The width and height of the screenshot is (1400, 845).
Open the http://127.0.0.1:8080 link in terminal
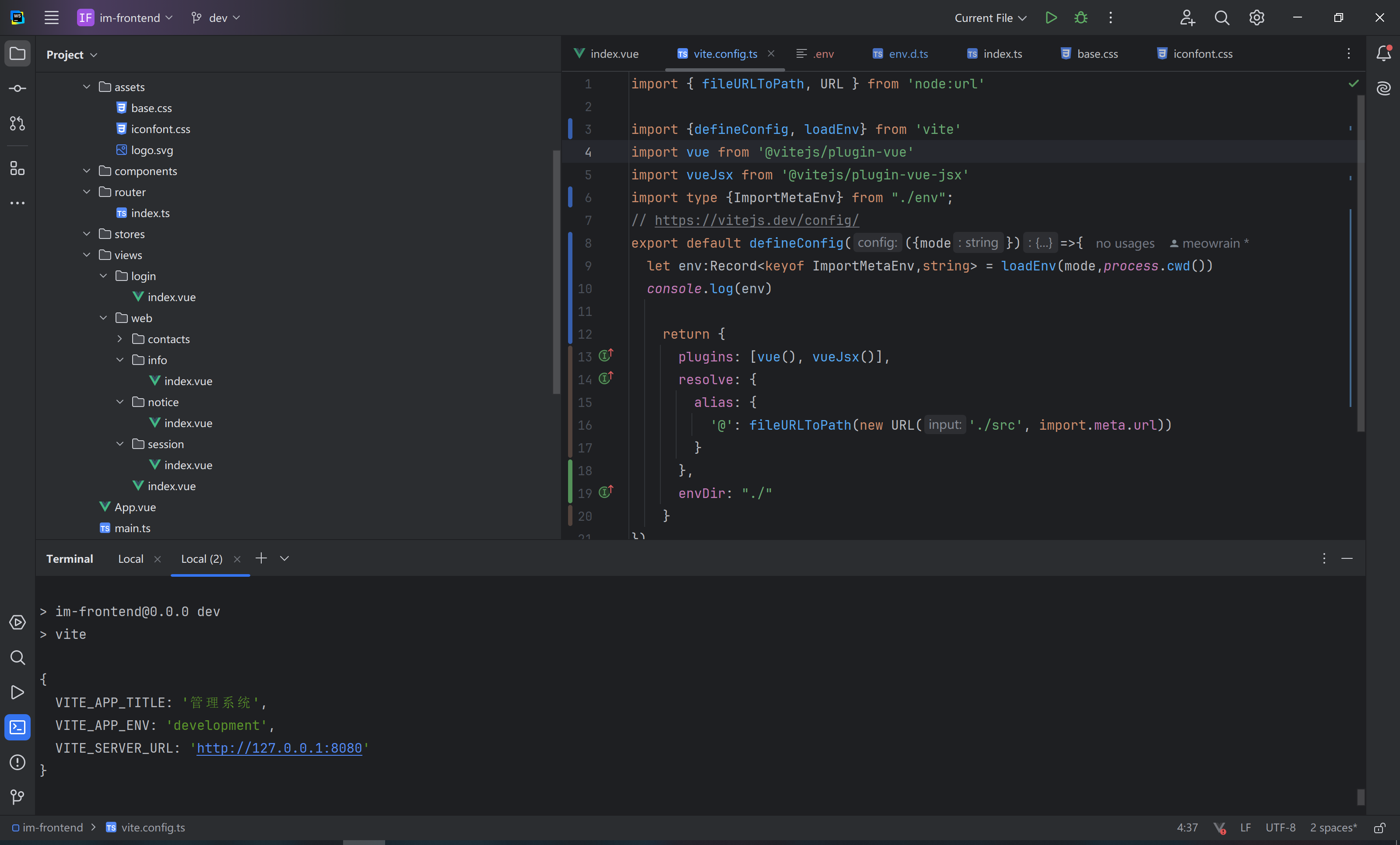(279, 748)
